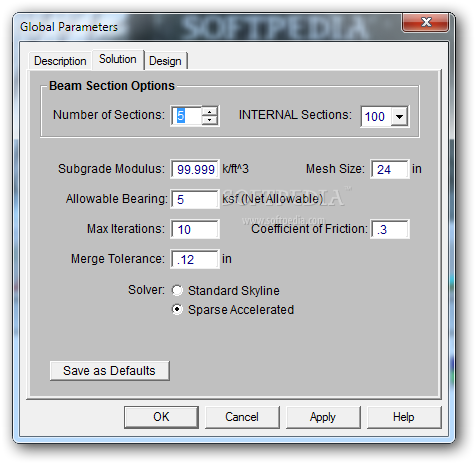The width and height of the screenshot is (476, 464).
Task: Close the Global Parameters dialog
Action: [x=426, y=23]
